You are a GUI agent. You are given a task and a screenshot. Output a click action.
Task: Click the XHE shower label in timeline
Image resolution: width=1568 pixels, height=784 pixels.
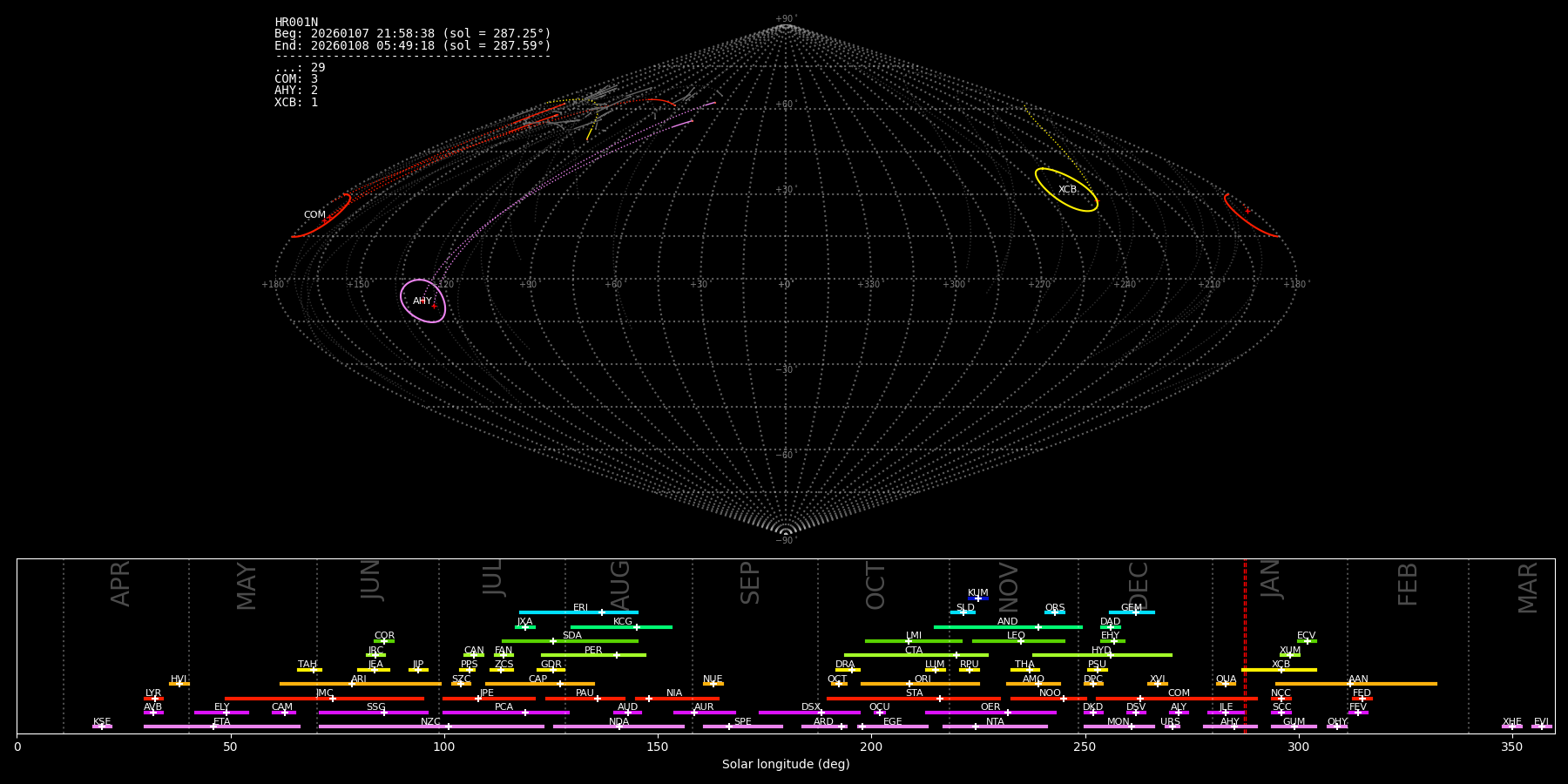point(1511,722)
